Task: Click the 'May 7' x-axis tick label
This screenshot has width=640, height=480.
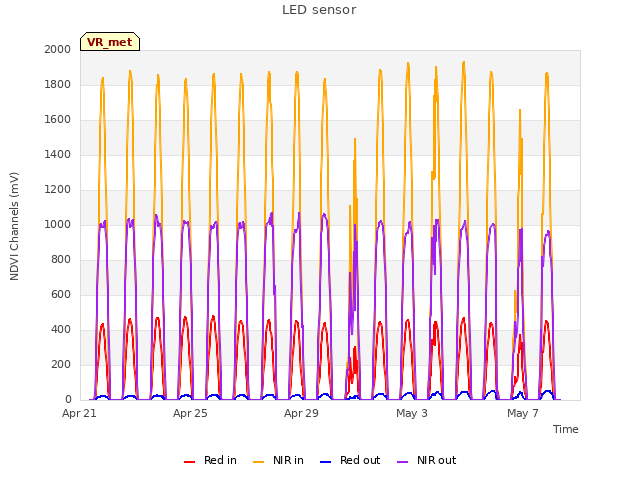Action: [x=523, y=413]
